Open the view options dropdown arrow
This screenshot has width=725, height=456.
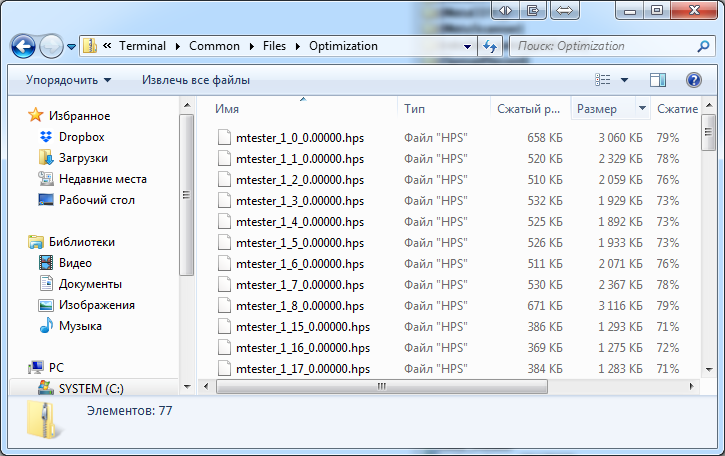(x=624, y=80)
